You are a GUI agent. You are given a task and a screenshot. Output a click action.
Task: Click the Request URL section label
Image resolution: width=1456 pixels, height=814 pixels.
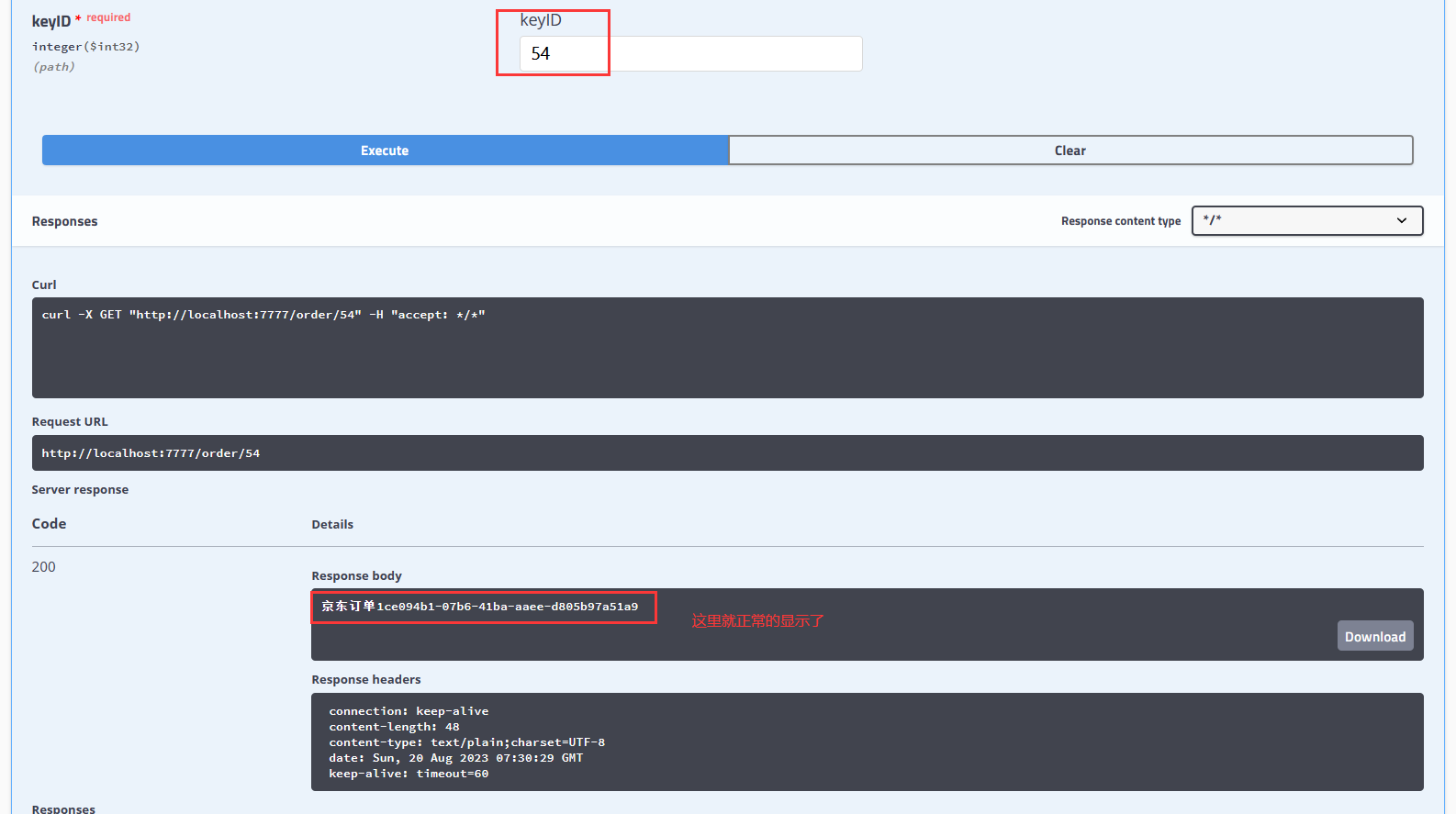[x=70, y=421]
